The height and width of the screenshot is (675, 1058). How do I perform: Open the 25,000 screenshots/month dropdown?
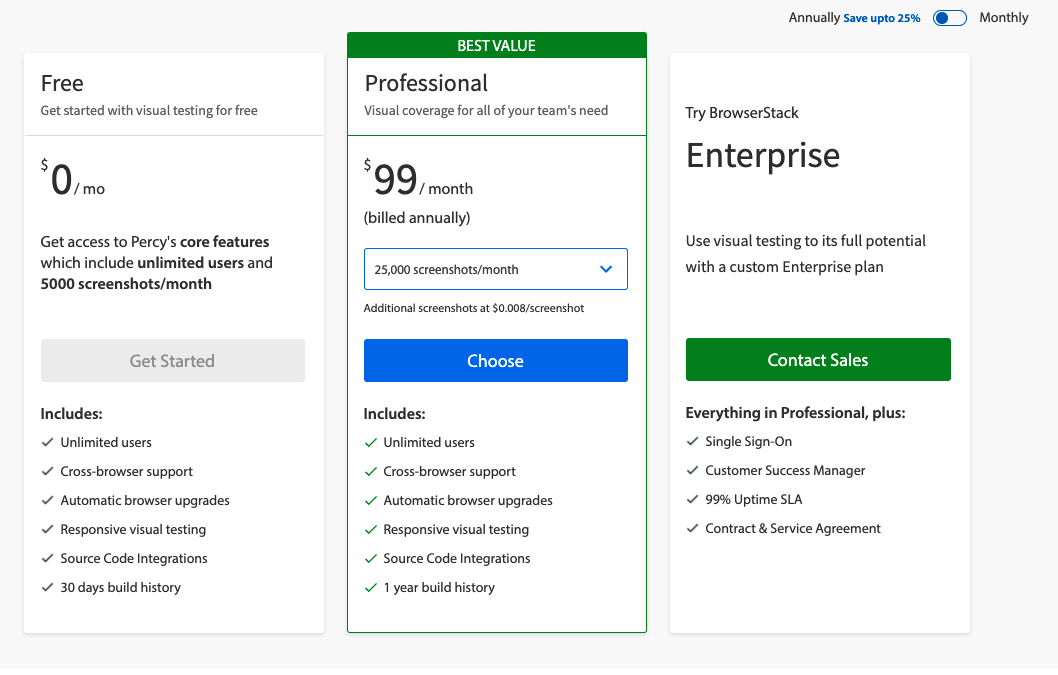pos(495,269)
